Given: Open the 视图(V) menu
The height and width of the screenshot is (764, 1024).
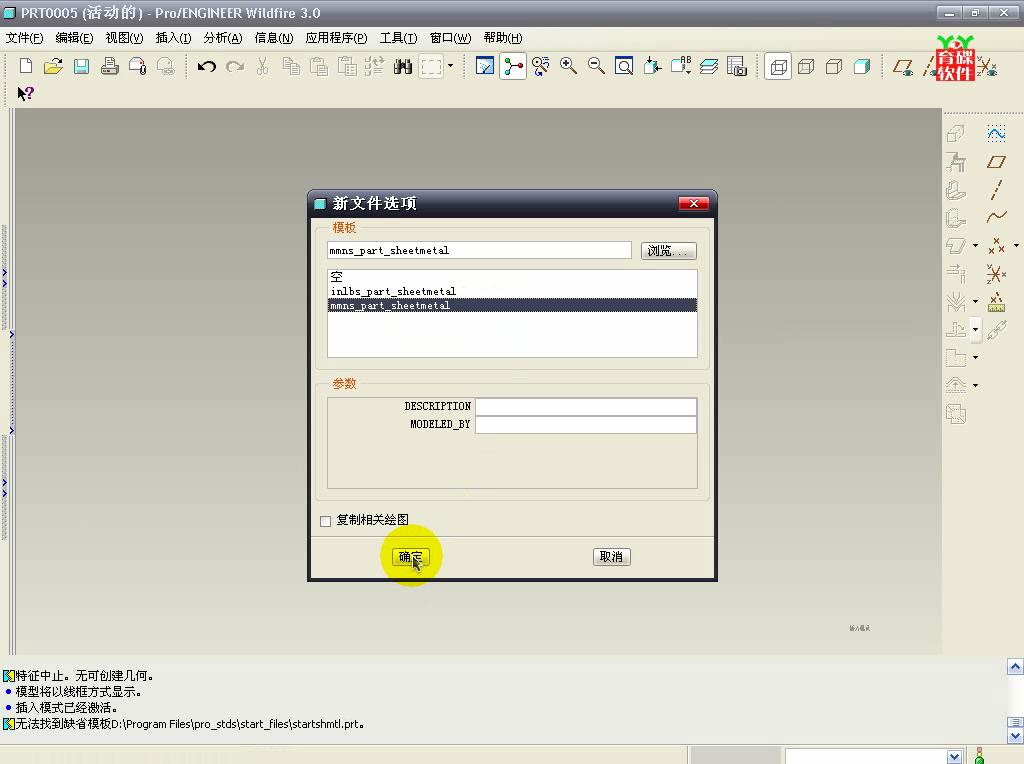Looking at the screenshot, I should click(124, 38).
